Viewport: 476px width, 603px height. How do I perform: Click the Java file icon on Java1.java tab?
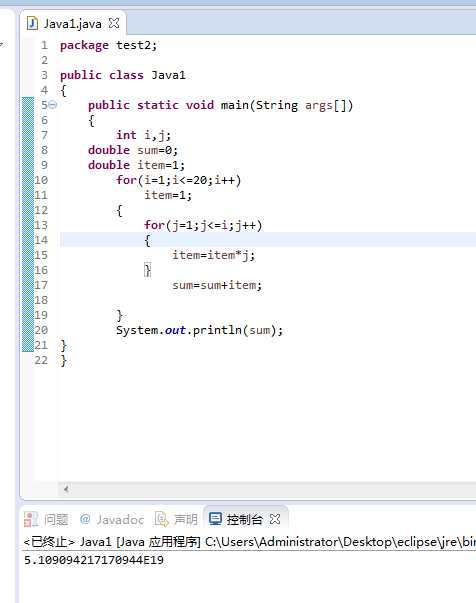coord(33,24)
